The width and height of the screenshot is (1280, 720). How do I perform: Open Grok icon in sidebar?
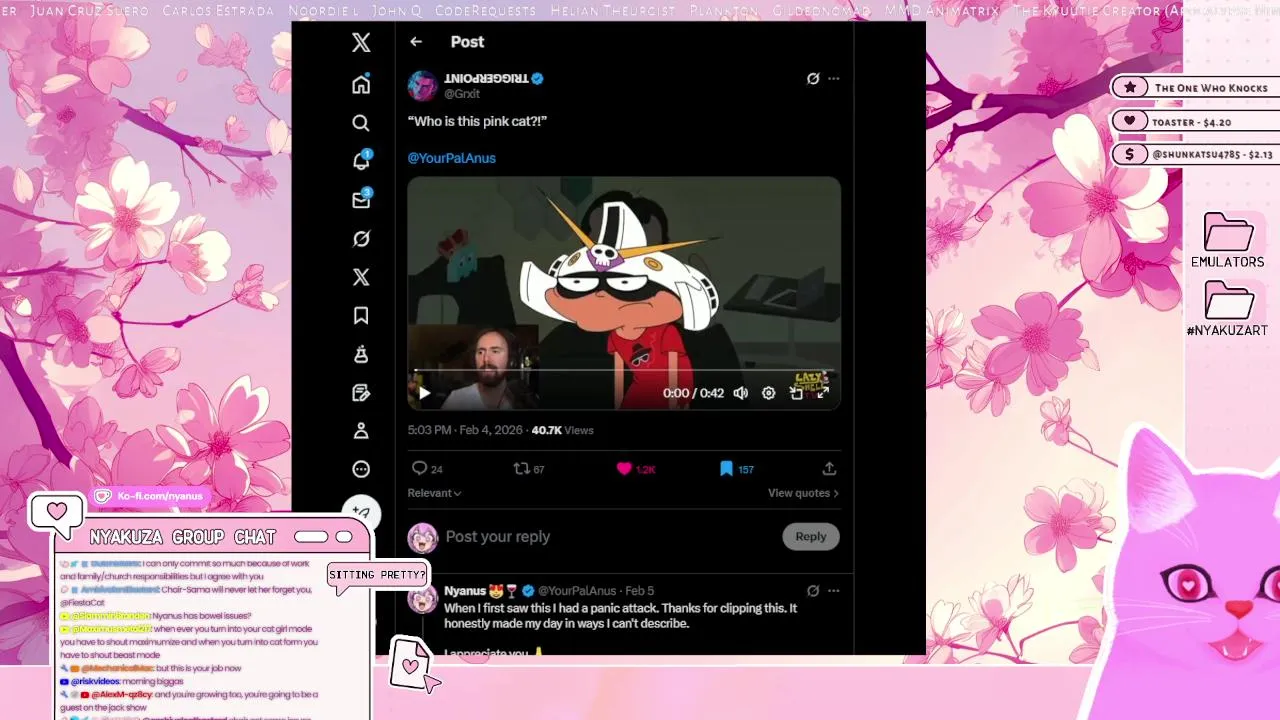[361, 239]
